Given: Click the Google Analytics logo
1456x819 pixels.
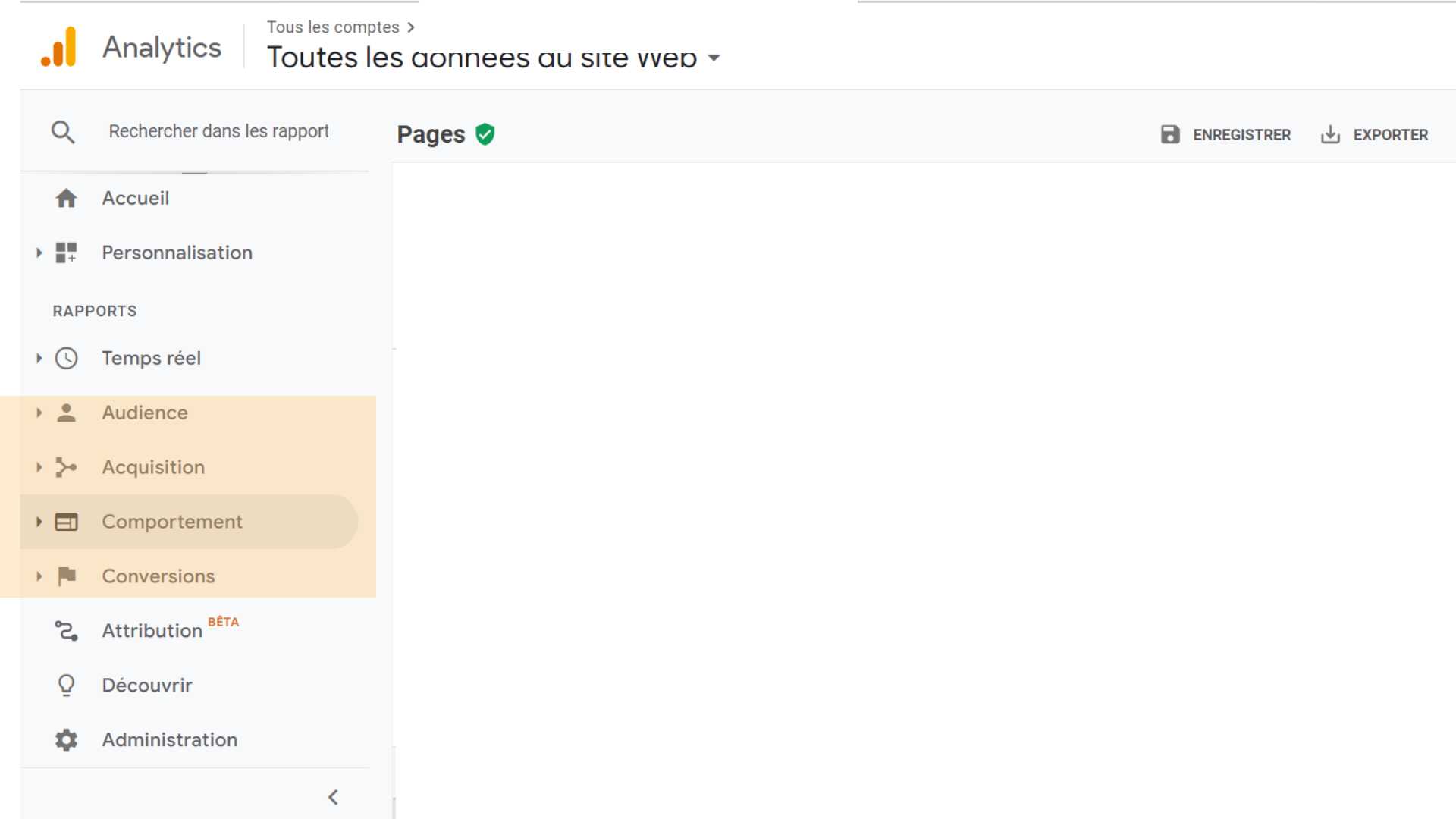Looking at the screenshot, I should [59, 45].
